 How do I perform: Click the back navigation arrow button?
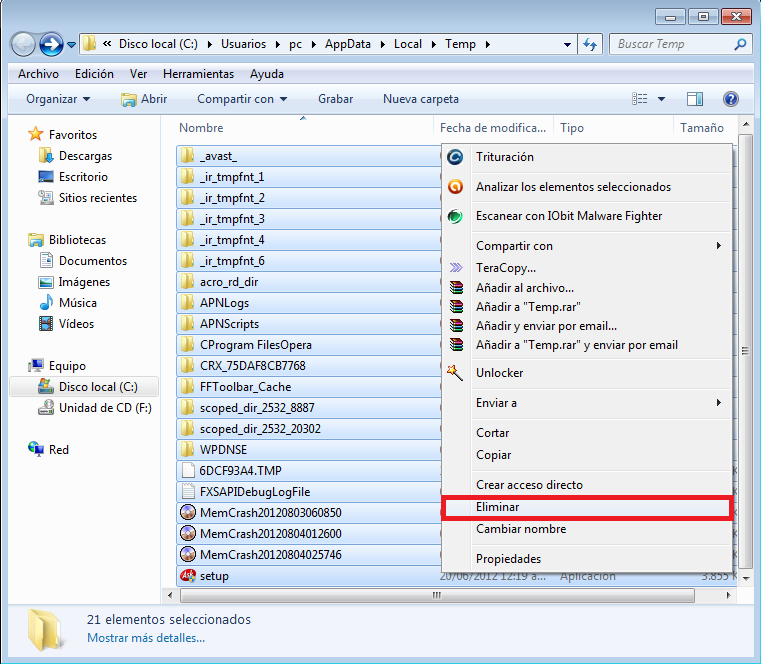click(23, 44)
